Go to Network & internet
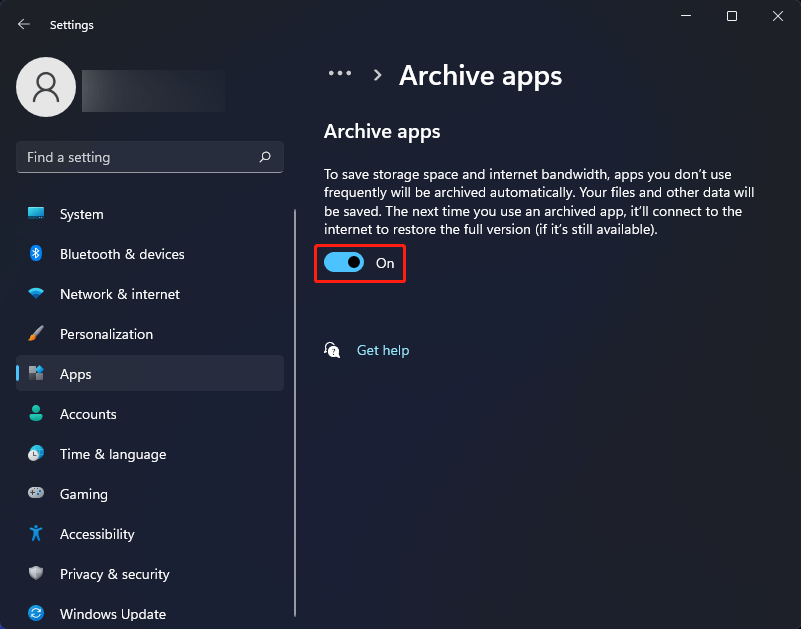This screenshot has width=801, height=629. 150,294
